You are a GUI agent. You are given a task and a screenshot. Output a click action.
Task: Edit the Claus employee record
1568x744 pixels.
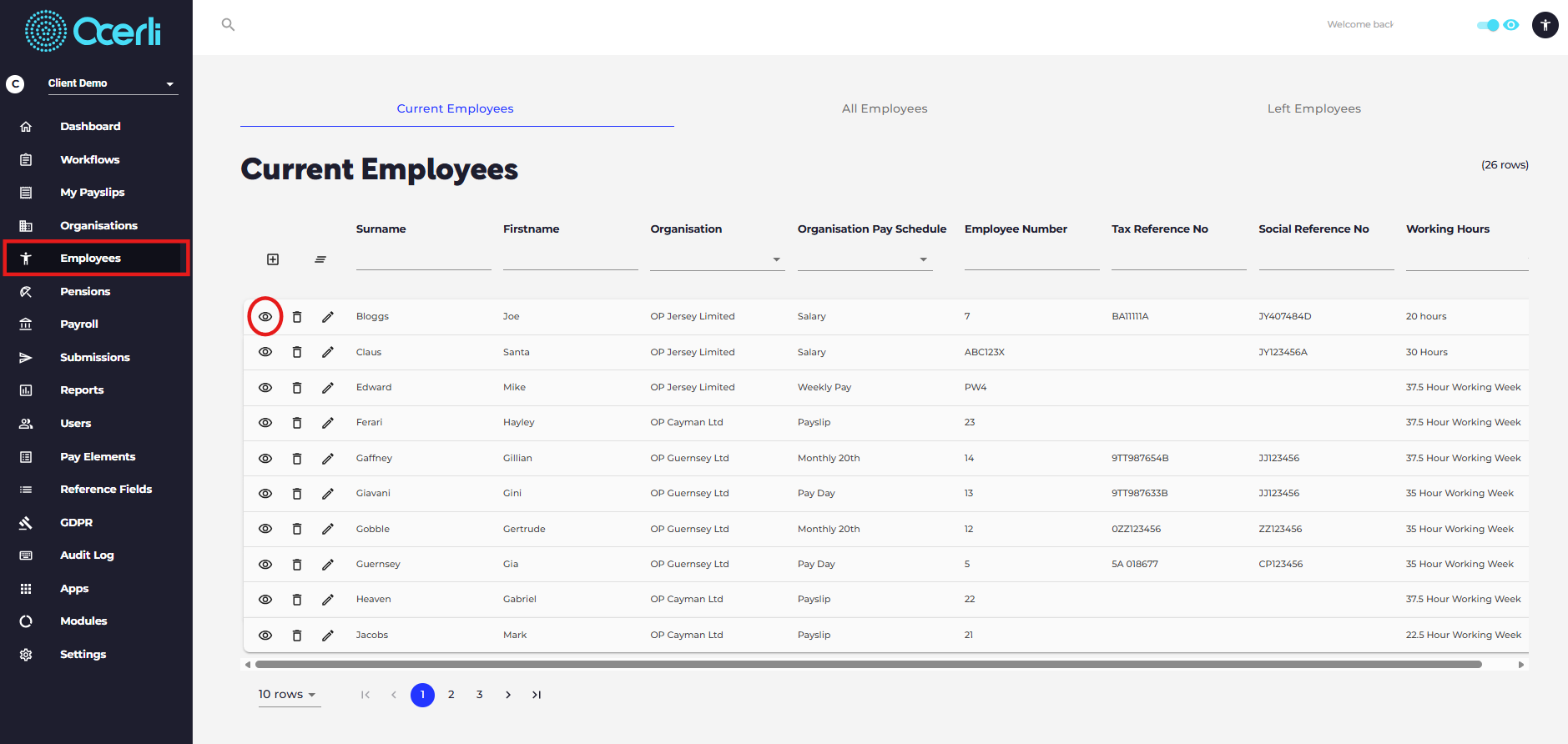tap(328, 352)
